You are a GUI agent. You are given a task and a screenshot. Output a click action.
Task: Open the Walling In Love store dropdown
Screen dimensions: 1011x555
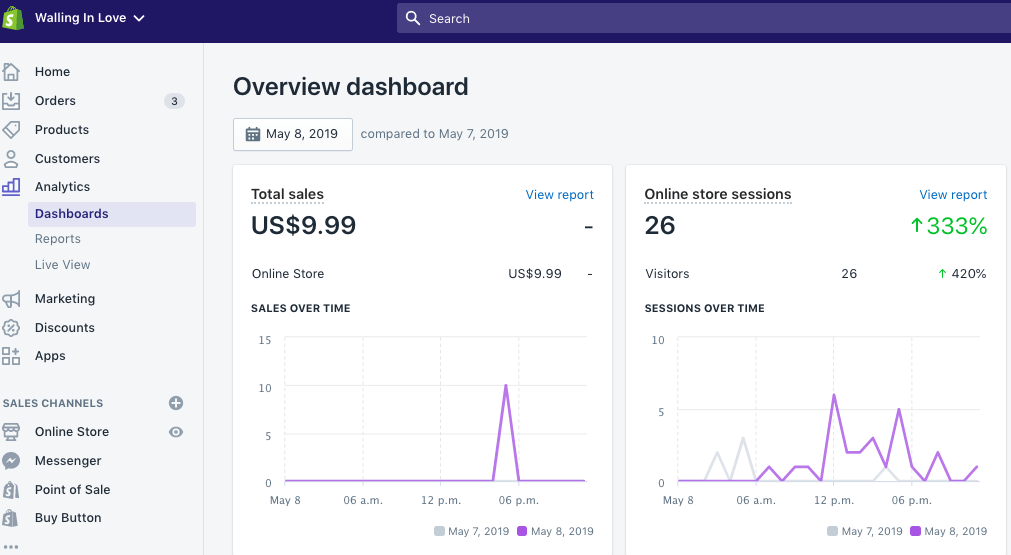point(90,18)
